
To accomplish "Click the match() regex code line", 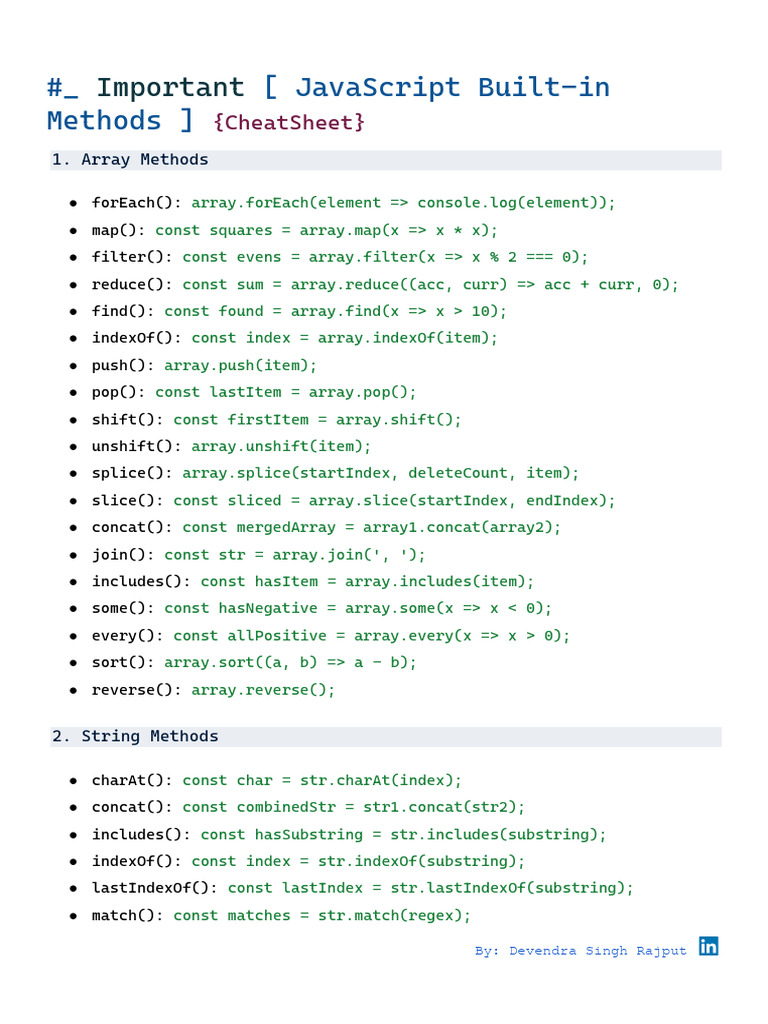I will point(321,915).
